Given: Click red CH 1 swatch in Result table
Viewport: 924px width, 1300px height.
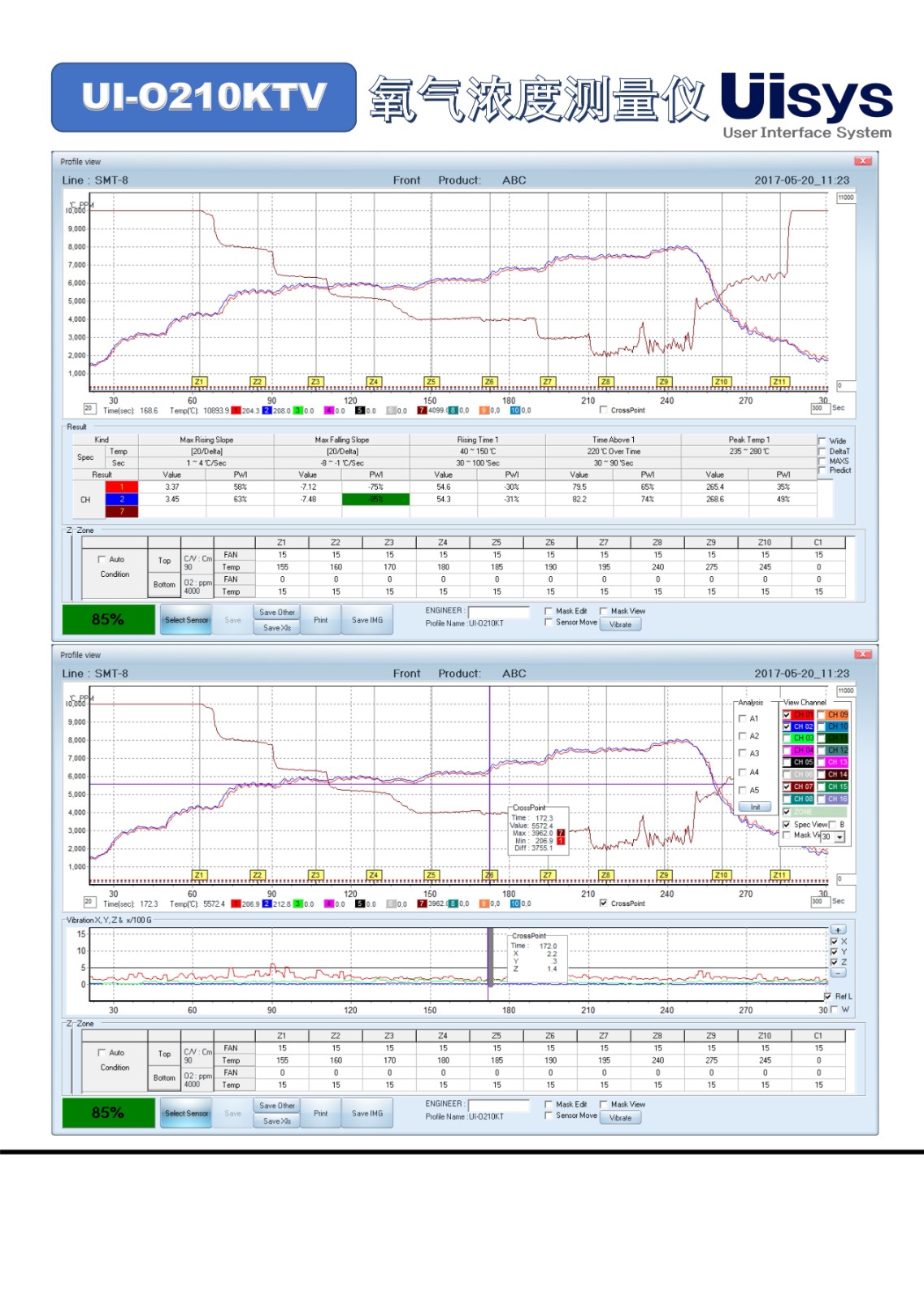Looking at the screenshot, I should pyautogui.click(x=122, y=487).
